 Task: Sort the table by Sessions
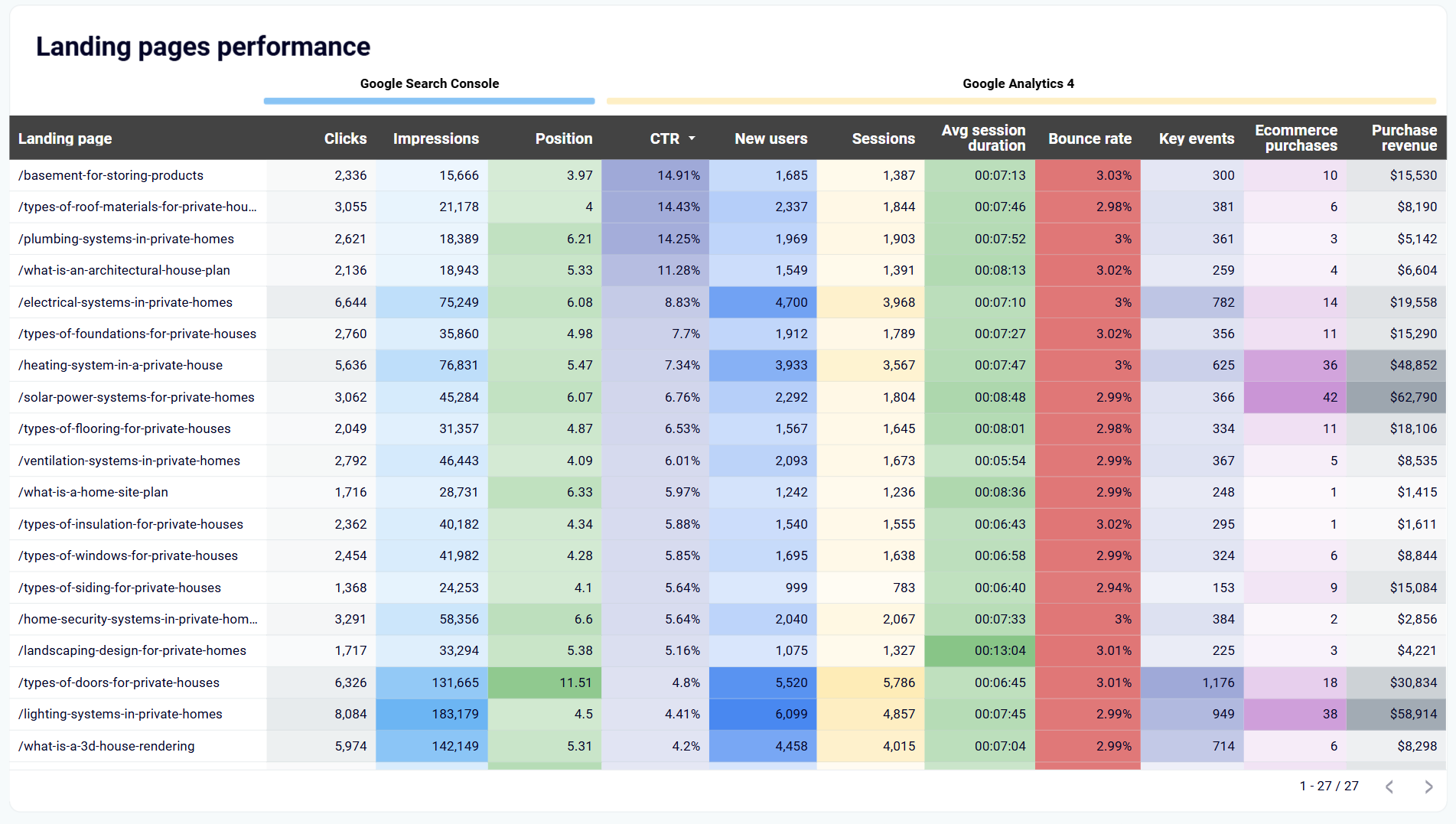tap(883, 138)
